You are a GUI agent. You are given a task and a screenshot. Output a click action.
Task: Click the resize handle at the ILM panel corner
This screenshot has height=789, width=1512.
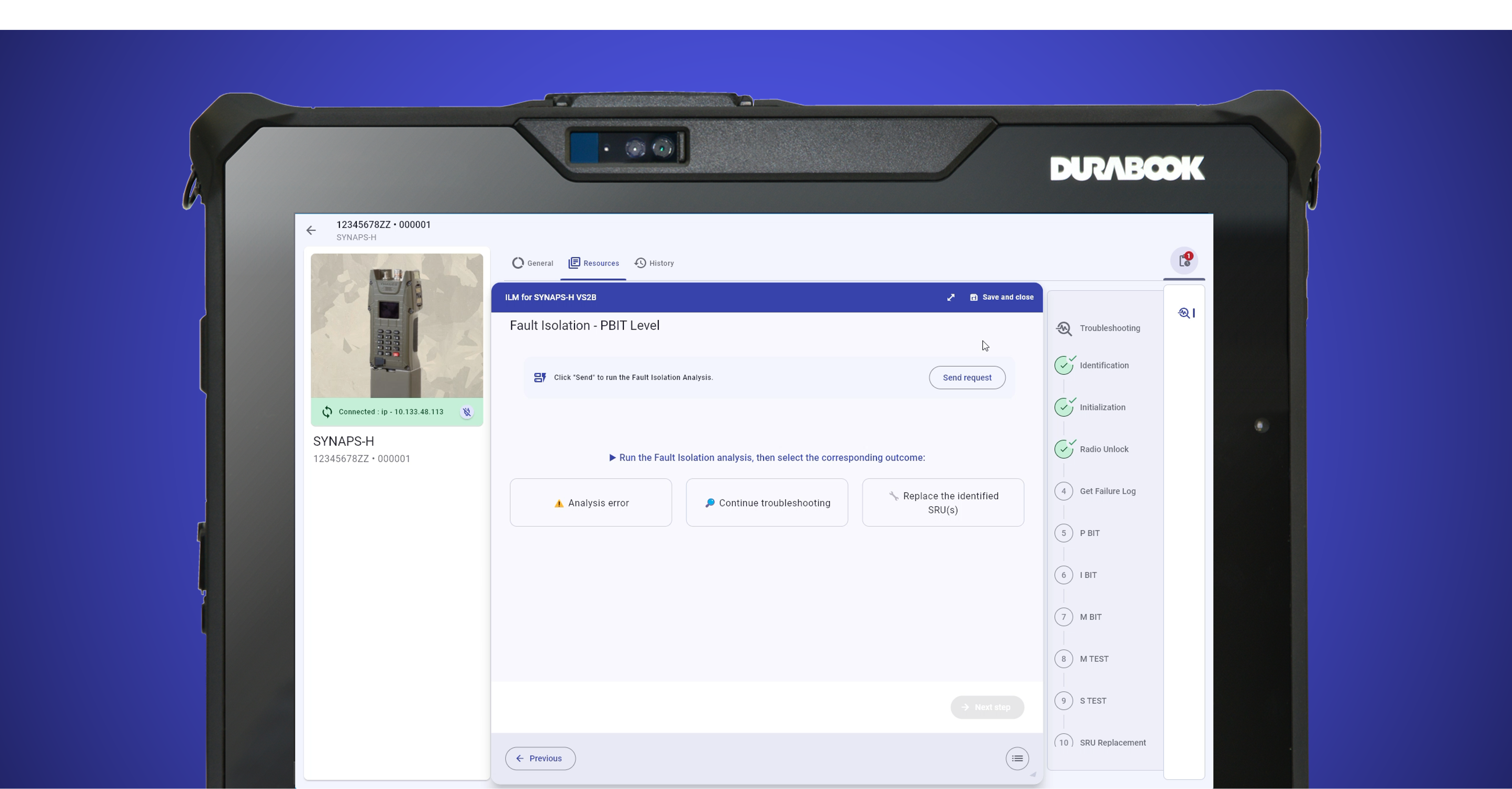coord(1034,775)
